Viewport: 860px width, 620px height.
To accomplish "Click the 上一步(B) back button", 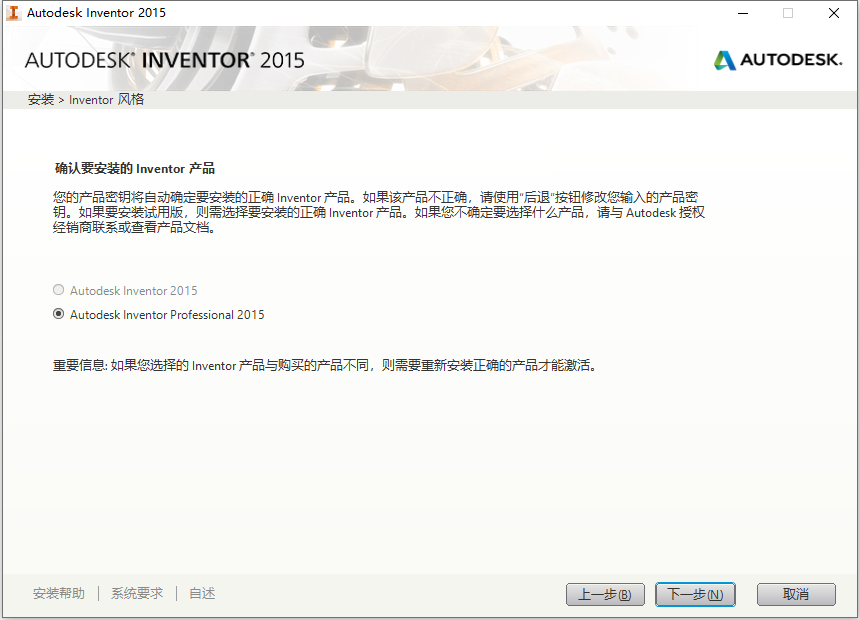I will 605,594.
